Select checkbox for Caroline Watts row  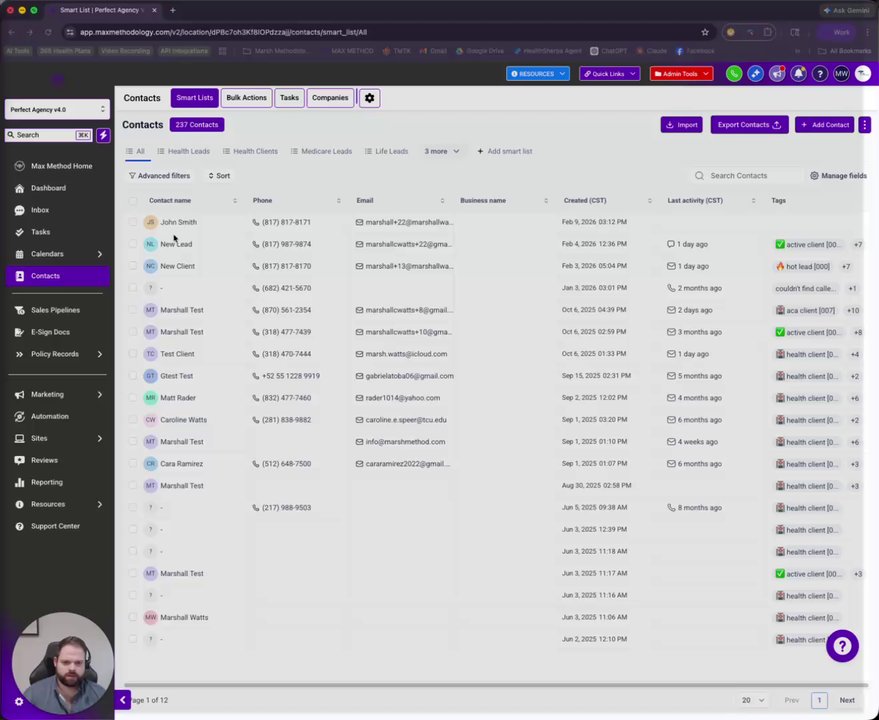coord(133,420)
